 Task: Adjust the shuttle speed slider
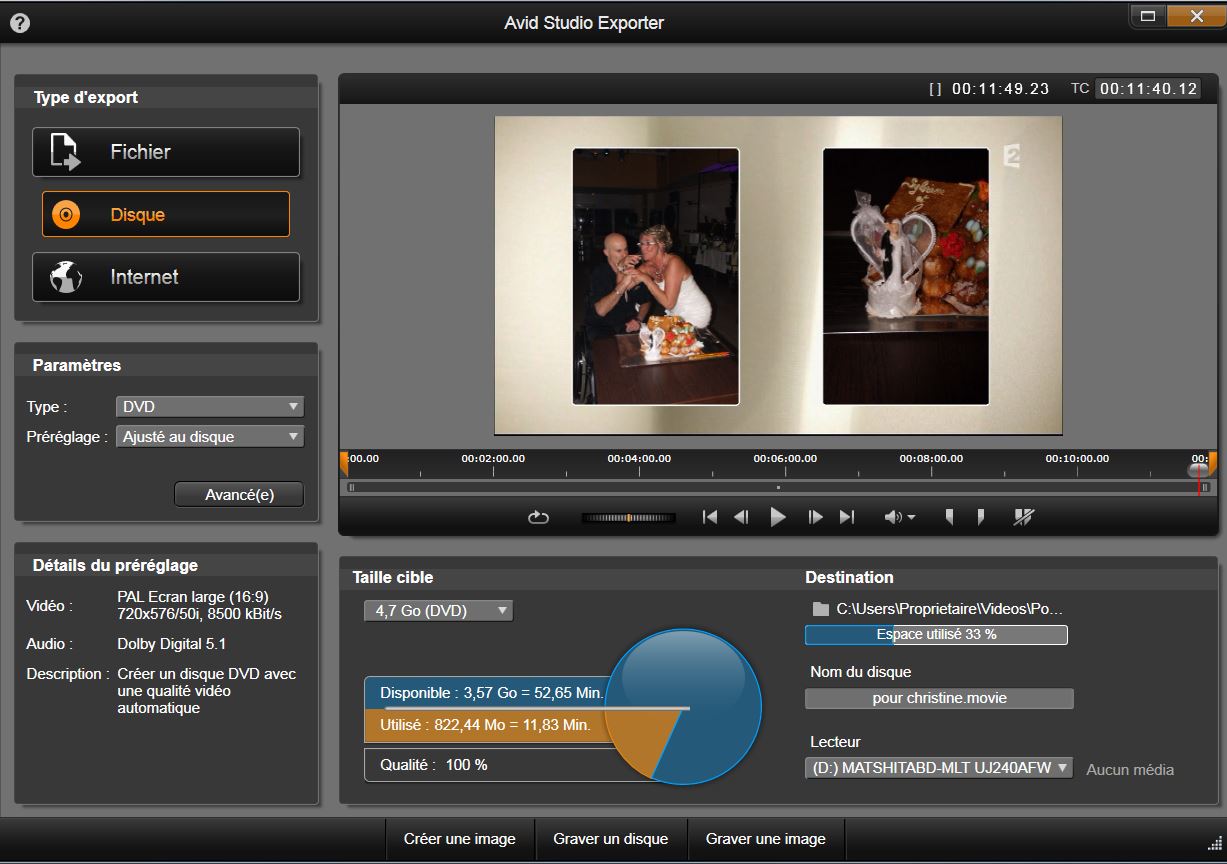628,518
